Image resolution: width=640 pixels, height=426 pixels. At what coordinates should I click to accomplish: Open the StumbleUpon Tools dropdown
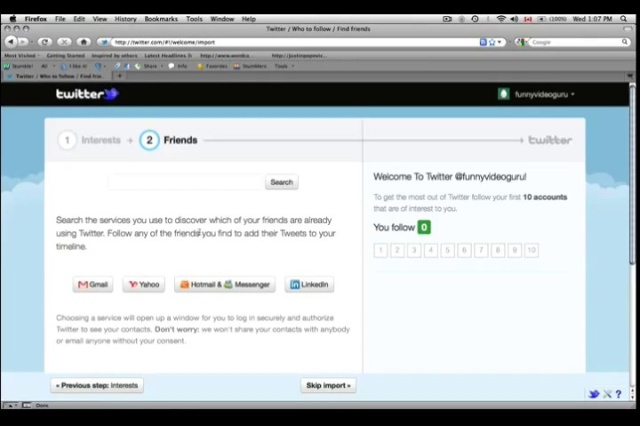[x=284, y=66]
